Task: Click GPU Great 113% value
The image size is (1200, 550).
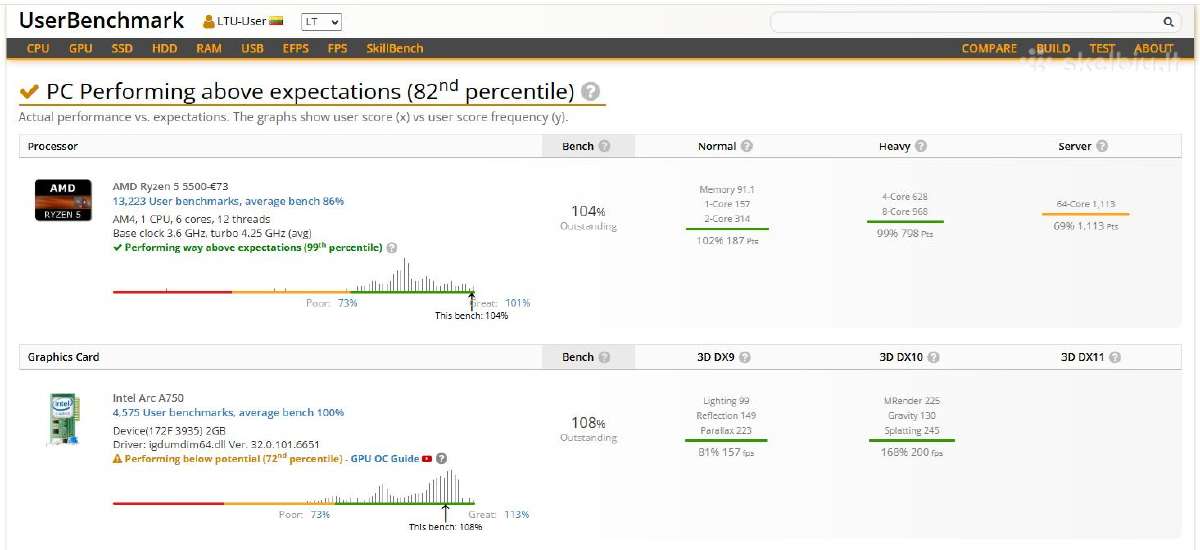Action: click(517, 515)
